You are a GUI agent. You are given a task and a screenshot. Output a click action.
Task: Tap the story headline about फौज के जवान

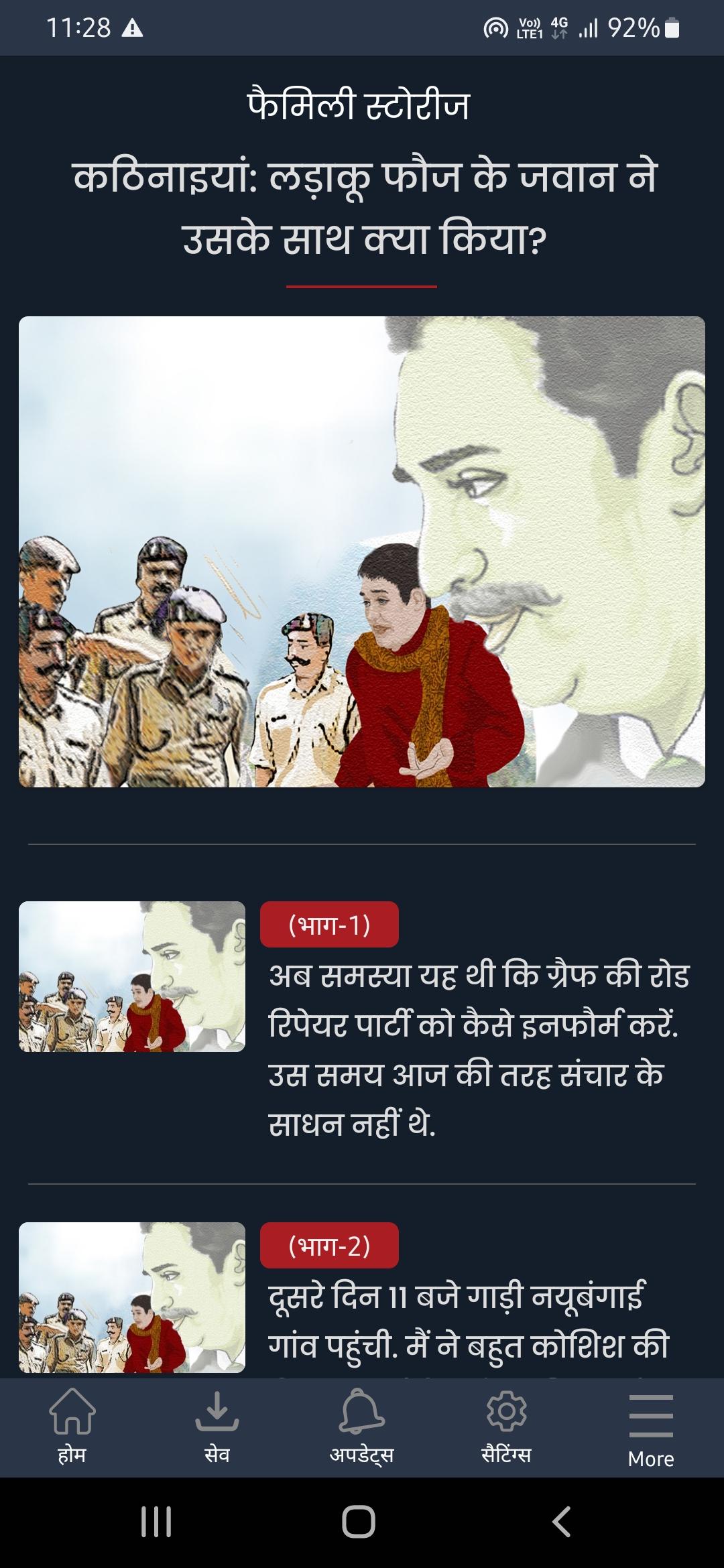coord(365,208)
